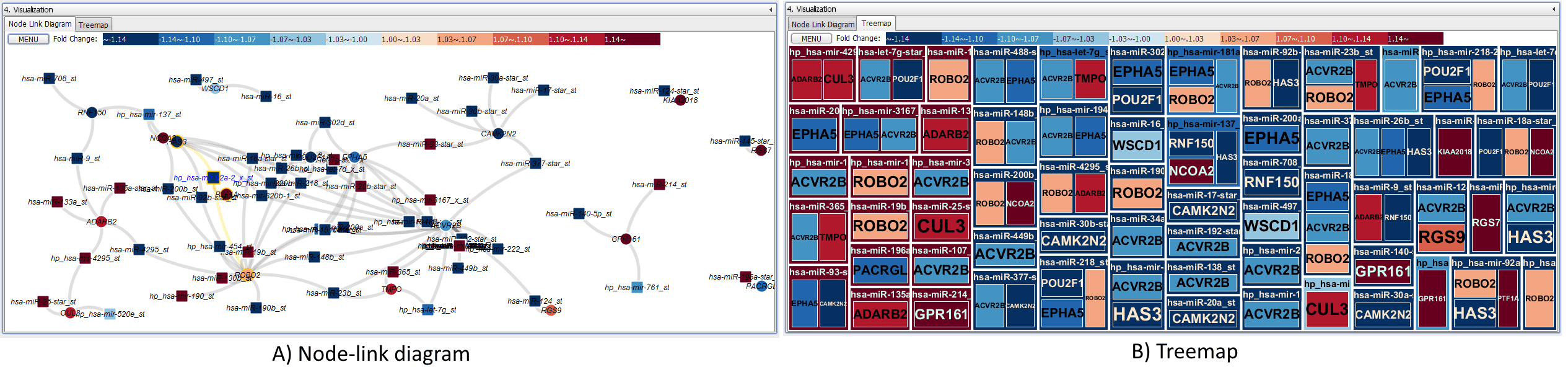Select the PACRGL cell in the treemap
1568x367 pixels.
879,270
